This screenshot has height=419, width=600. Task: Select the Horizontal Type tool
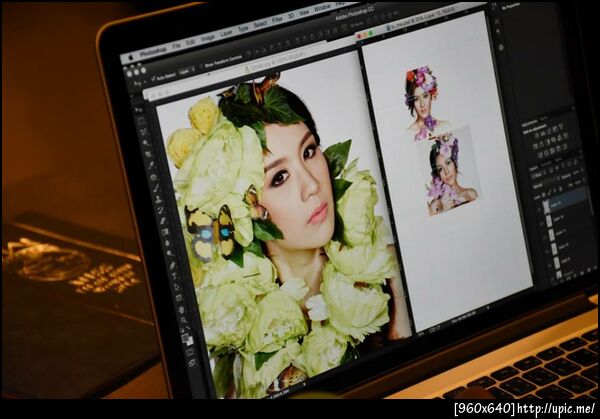click(175, 276)
